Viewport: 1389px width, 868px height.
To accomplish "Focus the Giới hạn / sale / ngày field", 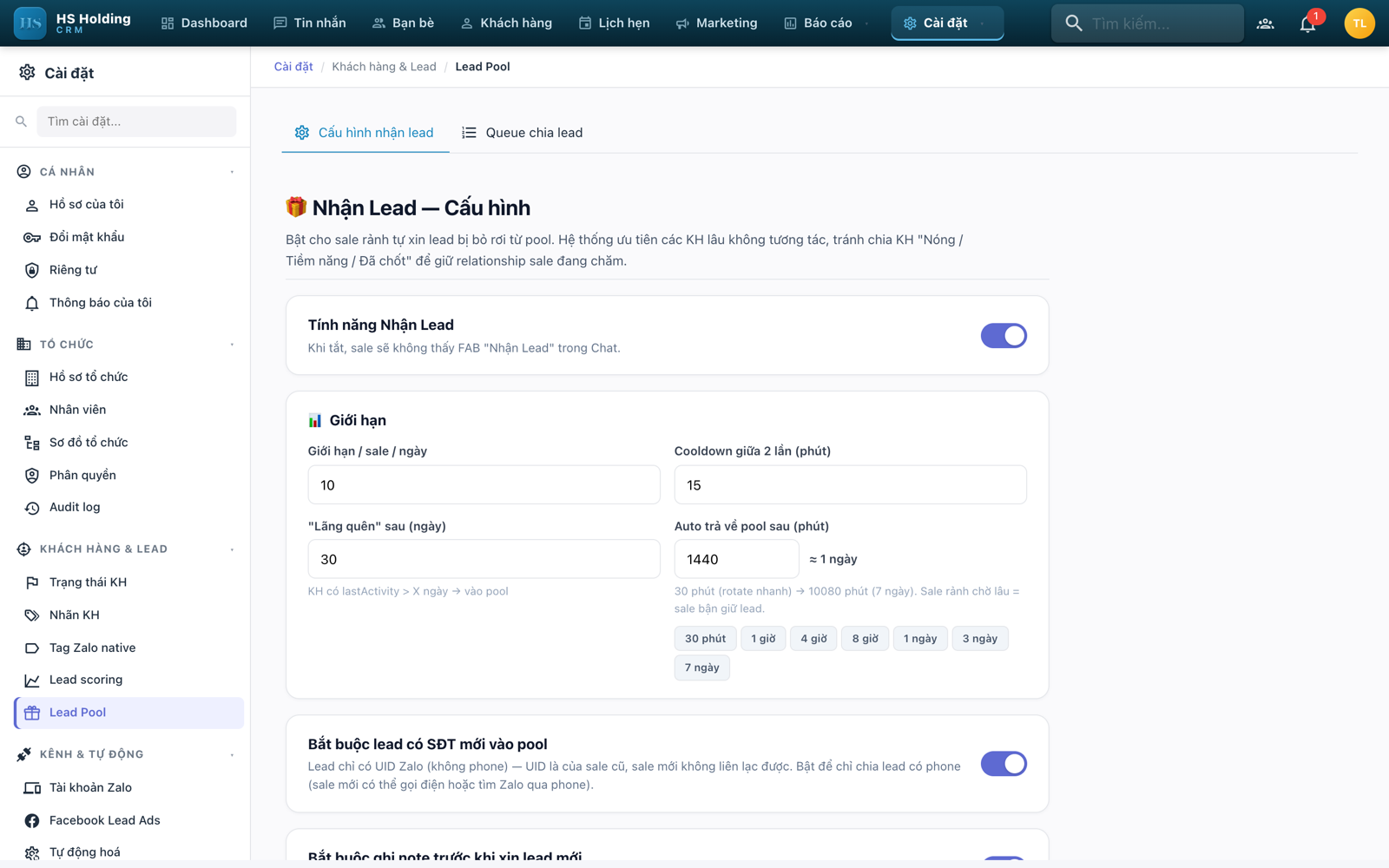I will [x=484, y=484].
